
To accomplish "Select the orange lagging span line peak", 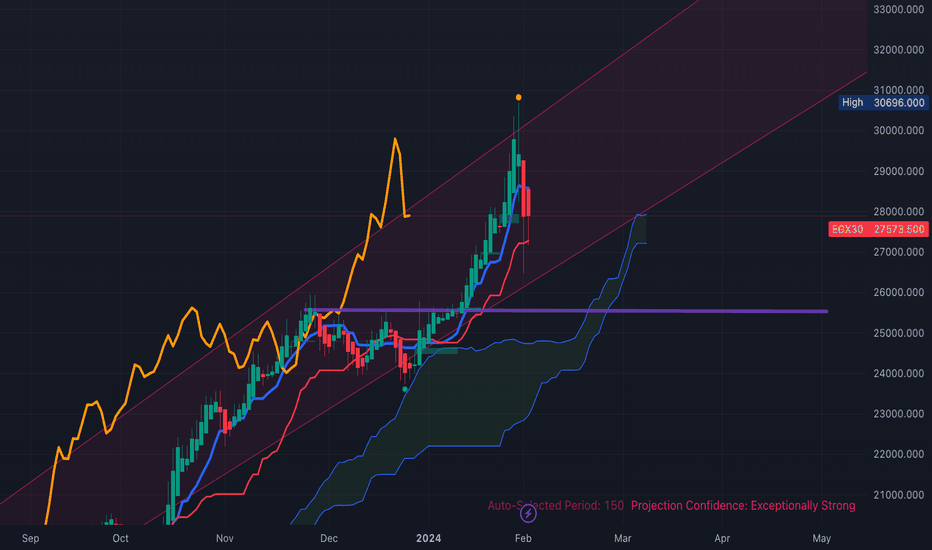I will (395, 140).
